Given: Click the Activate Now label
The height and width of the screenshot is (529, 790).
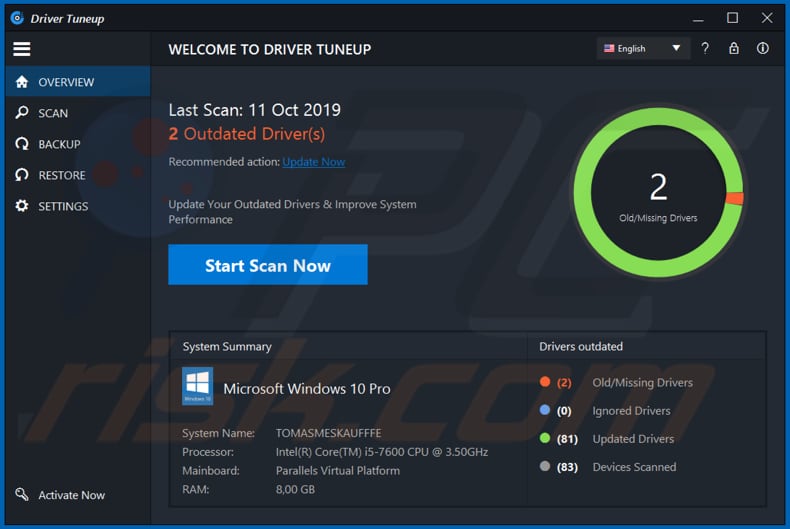Looking at the screenshot, I should coord(72,495).
